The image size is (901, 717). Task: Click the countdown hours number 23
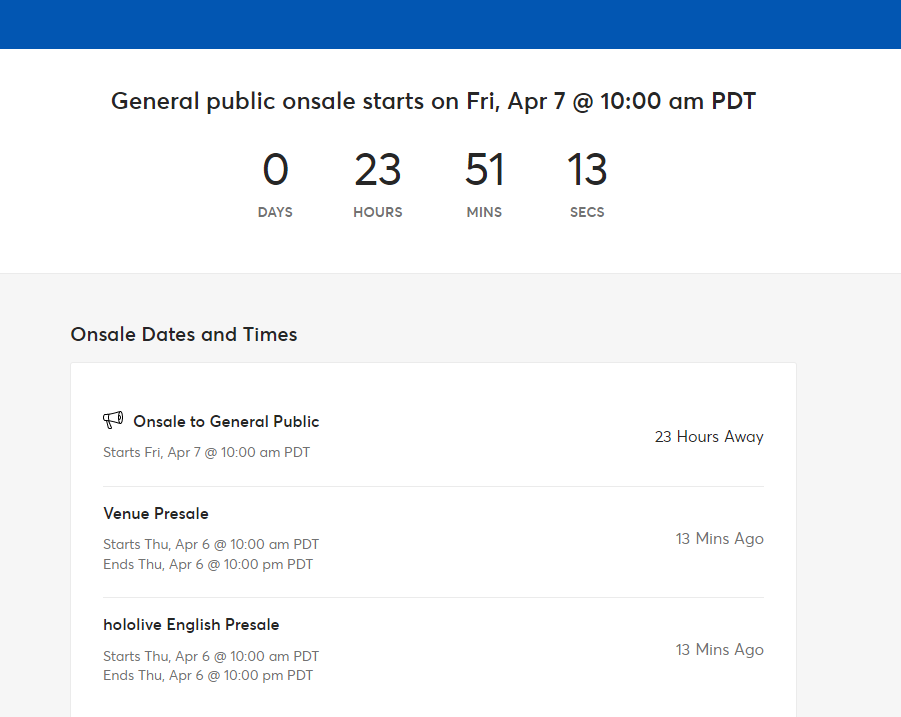tap(378, 169)
